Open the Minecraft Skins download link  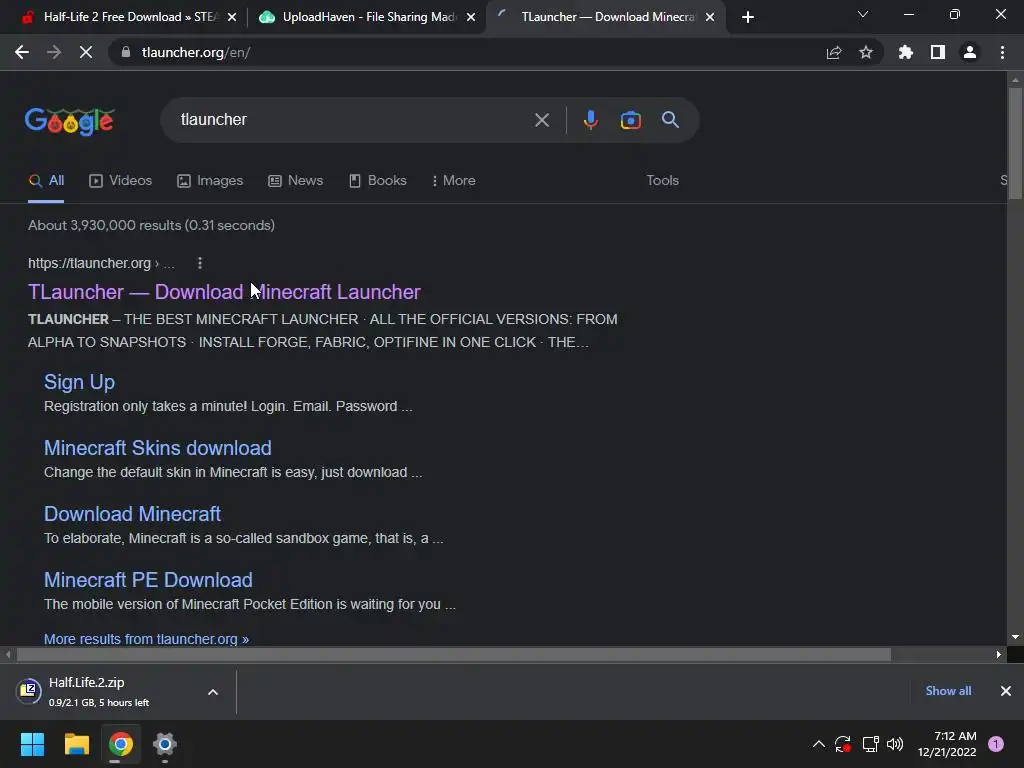(x=157, y=448)
